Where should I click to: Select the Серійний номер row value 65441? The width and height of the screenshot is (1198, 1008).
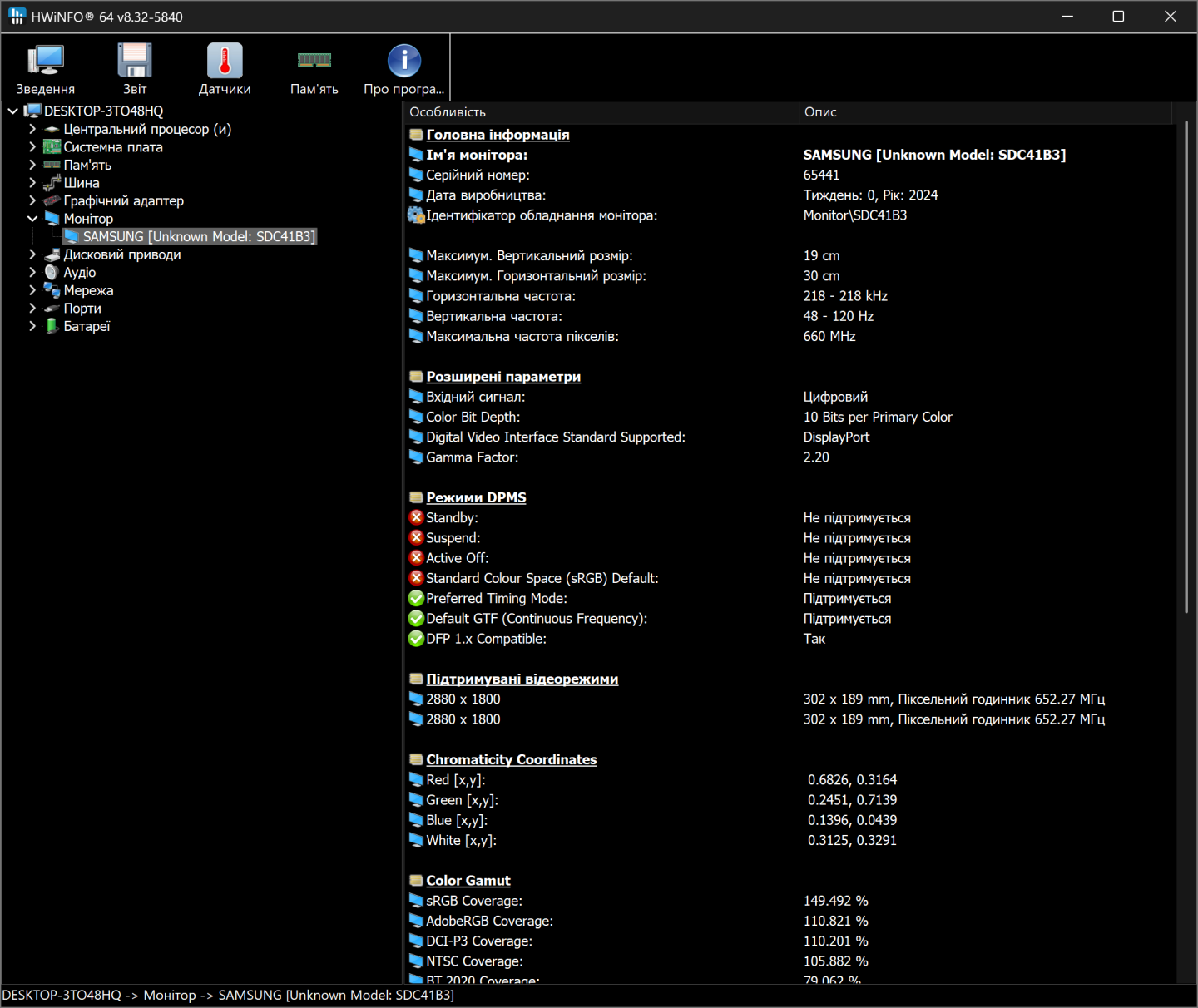[821, 175]
